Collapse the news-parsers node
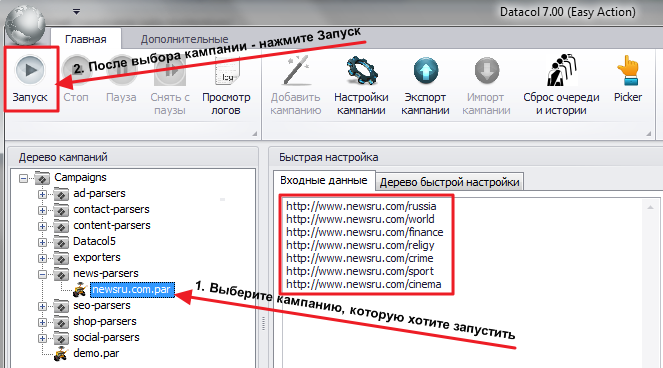 (42, 275)
